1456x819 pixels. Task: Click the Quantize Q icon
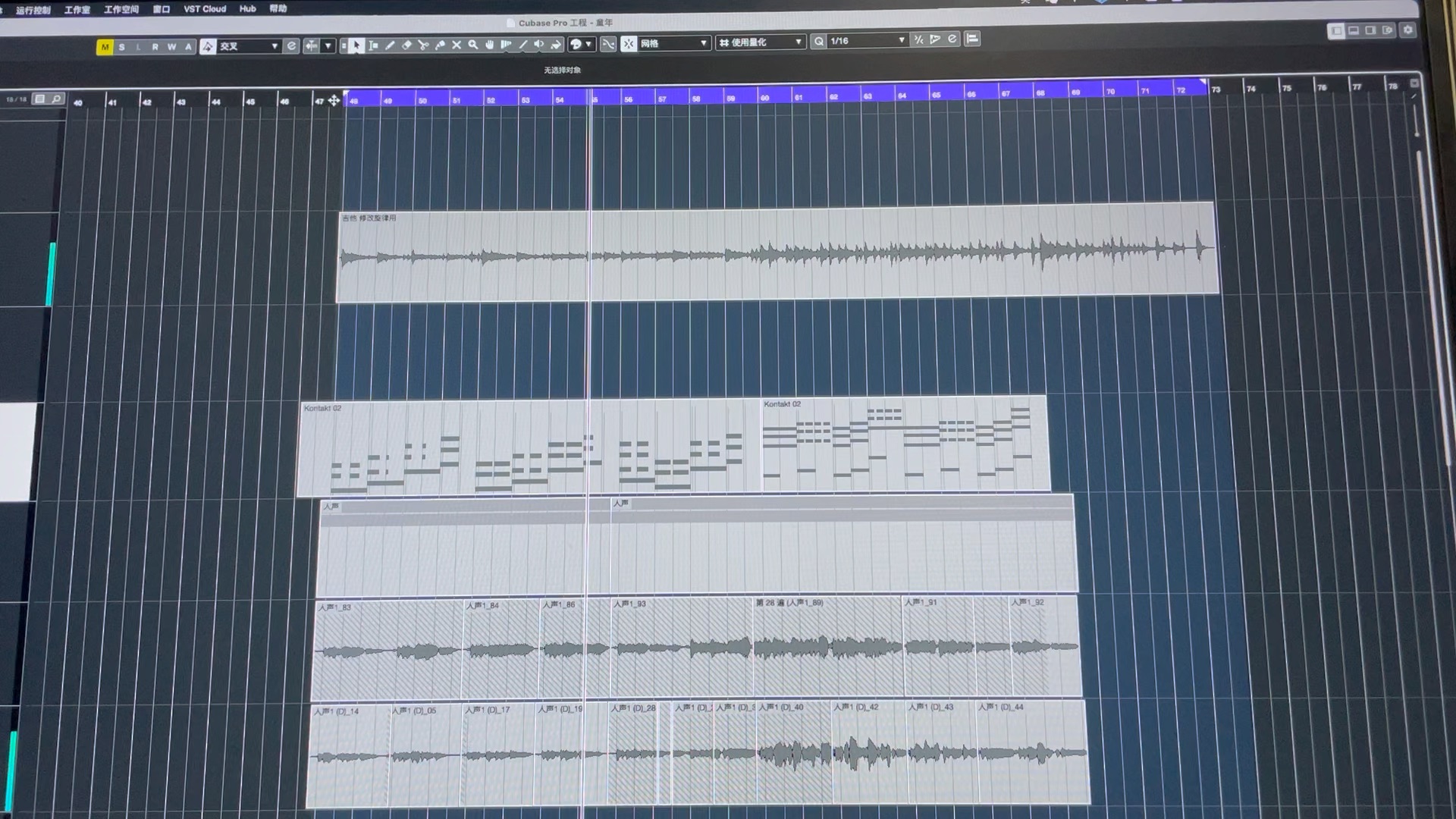[x=818, y=41]
